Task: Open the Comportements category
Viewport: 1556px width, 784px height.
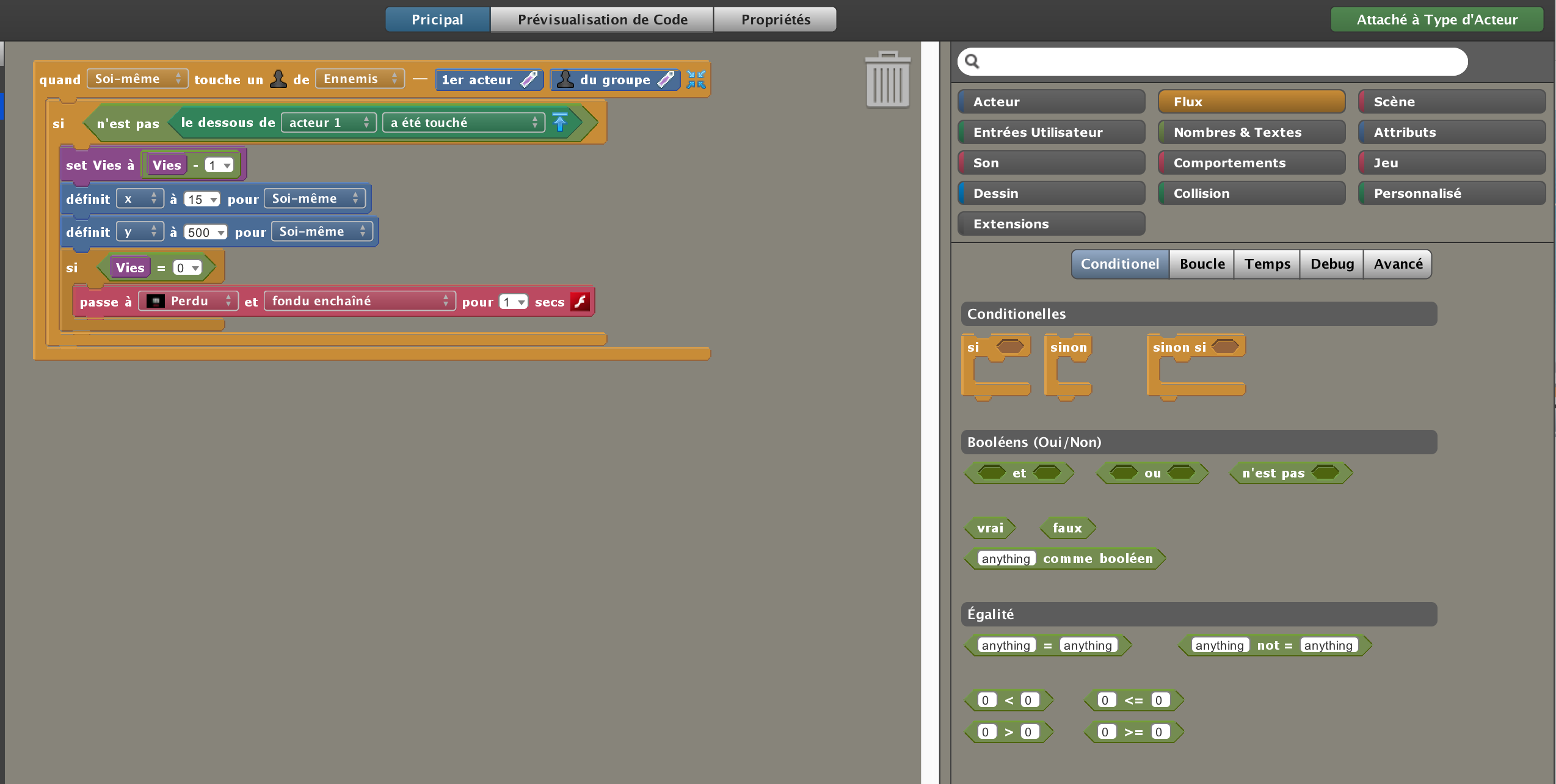Action: [1252, 163]
